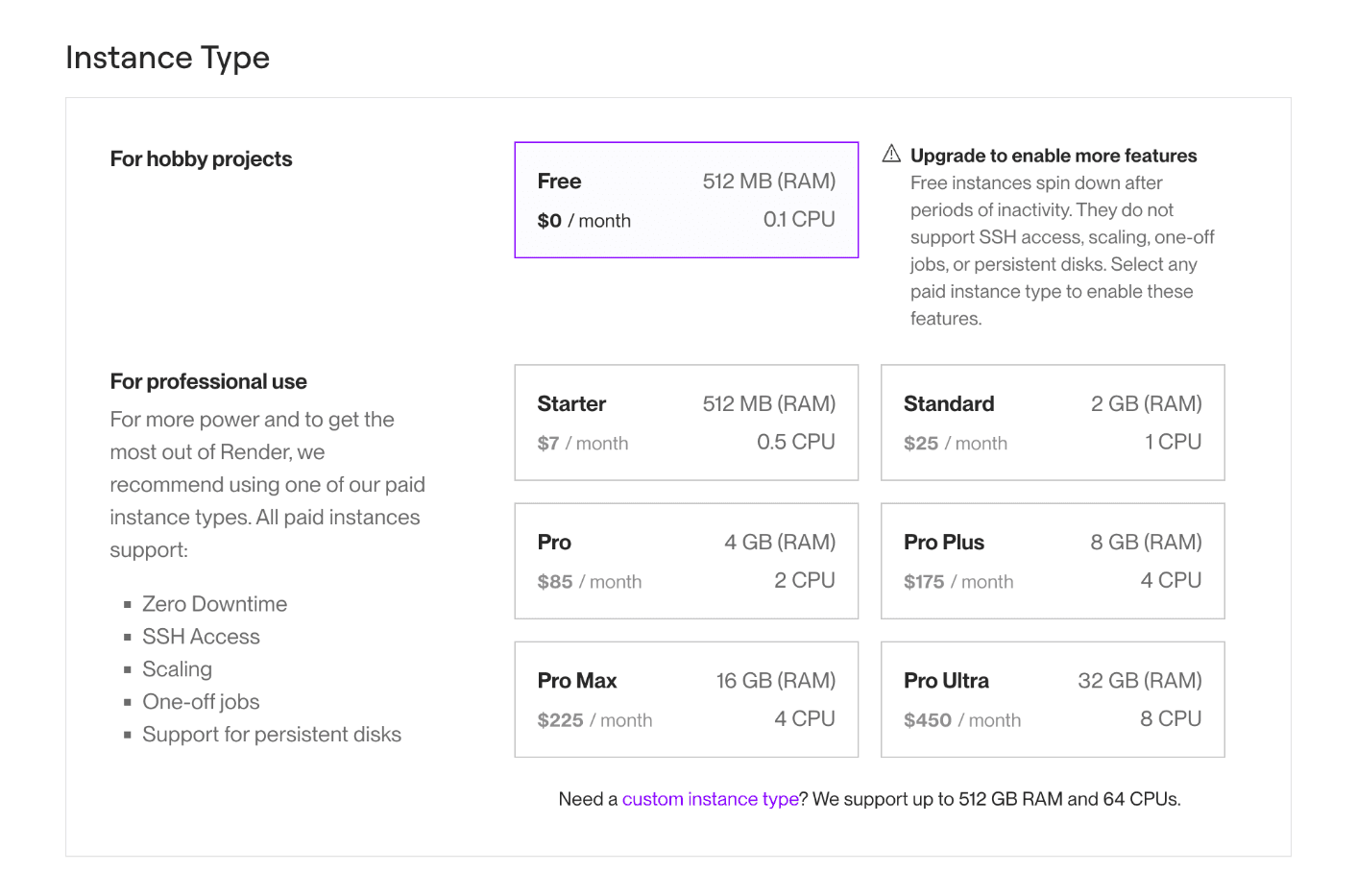Screen dimensions: 1357x896
Task: Click the Instance Type page heading
Action: click(x=167, y=58)
